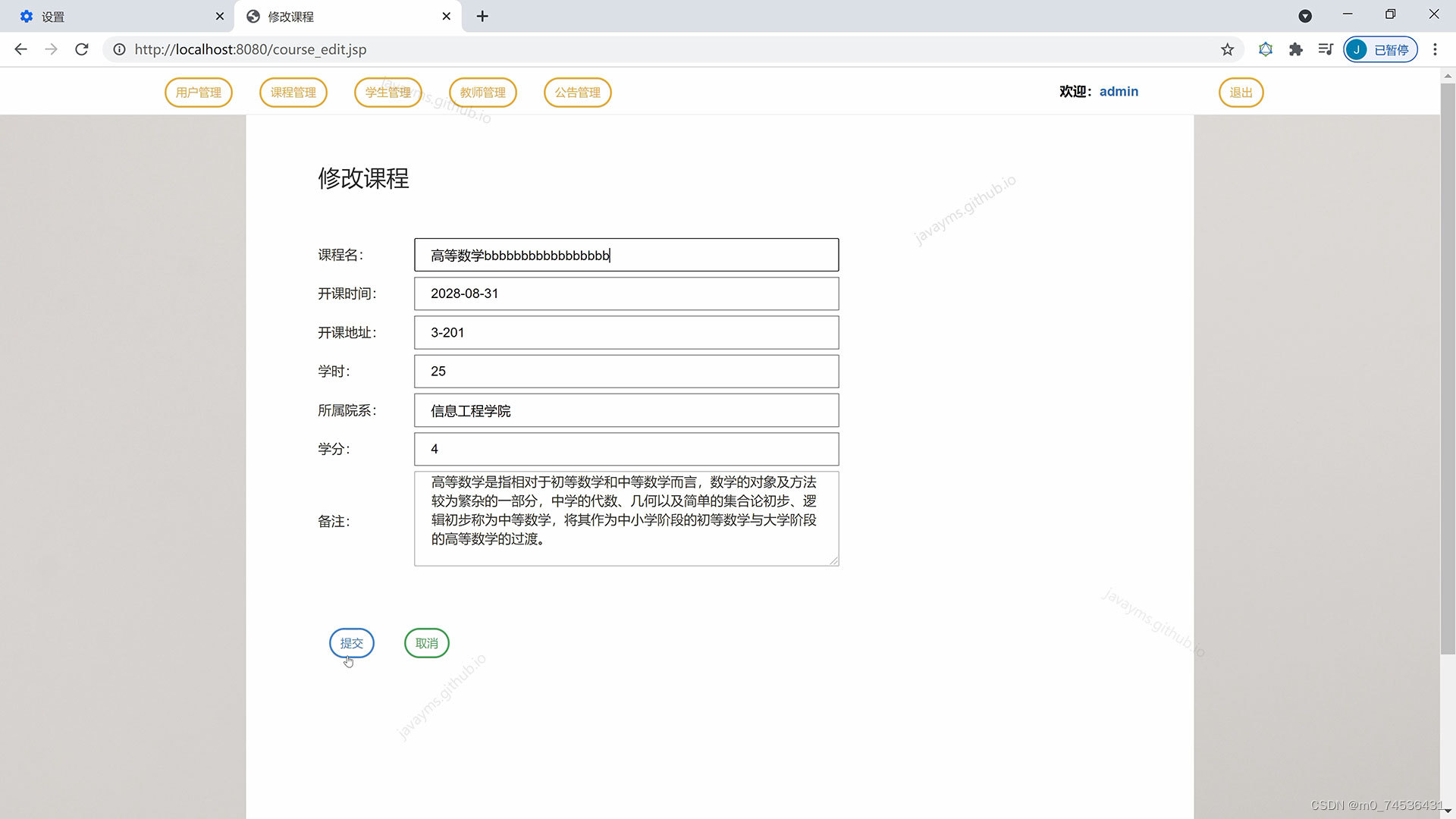1456x819 pixels.
Task: Click the scrollbar down arrow
Action: coord(1448,811)
